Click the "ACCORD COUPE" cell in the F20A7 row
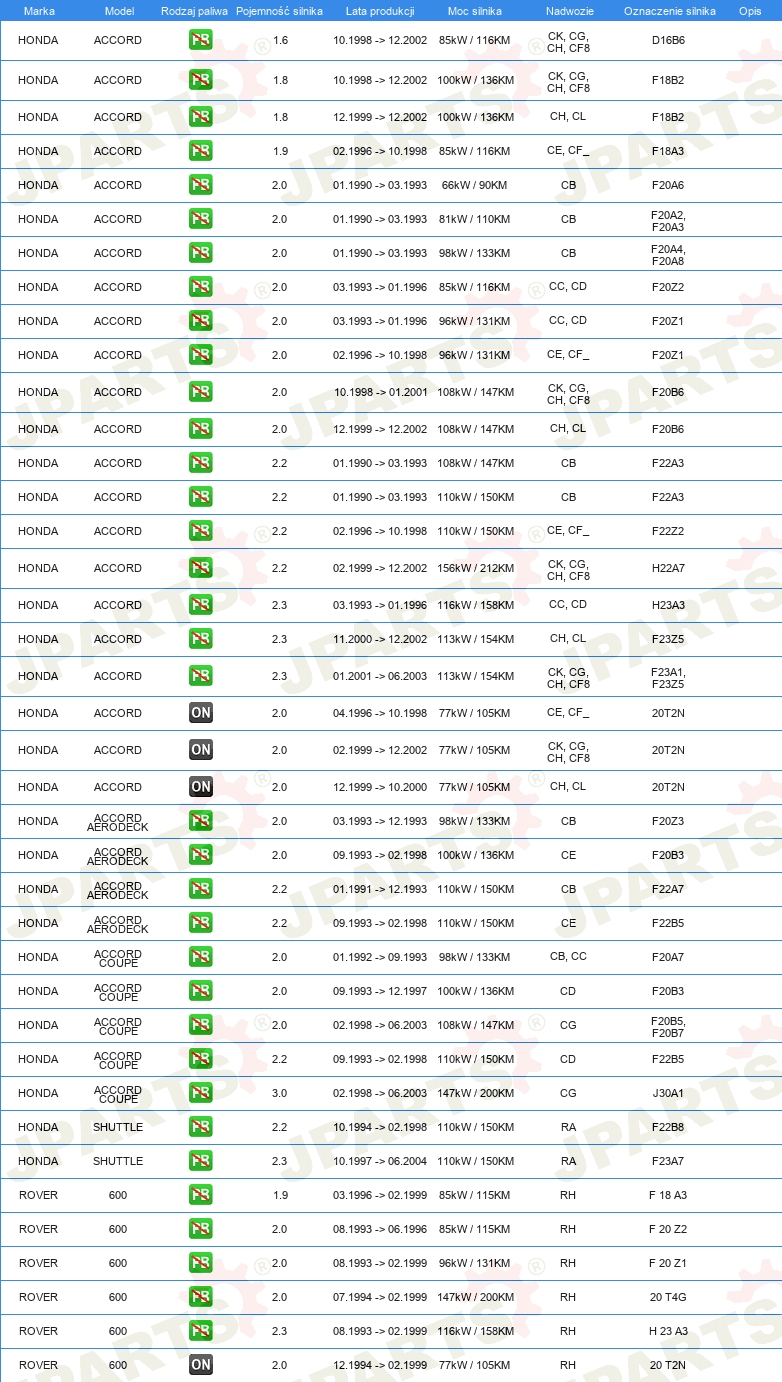The image size is (782, 1382). click(x=118, y=959)
